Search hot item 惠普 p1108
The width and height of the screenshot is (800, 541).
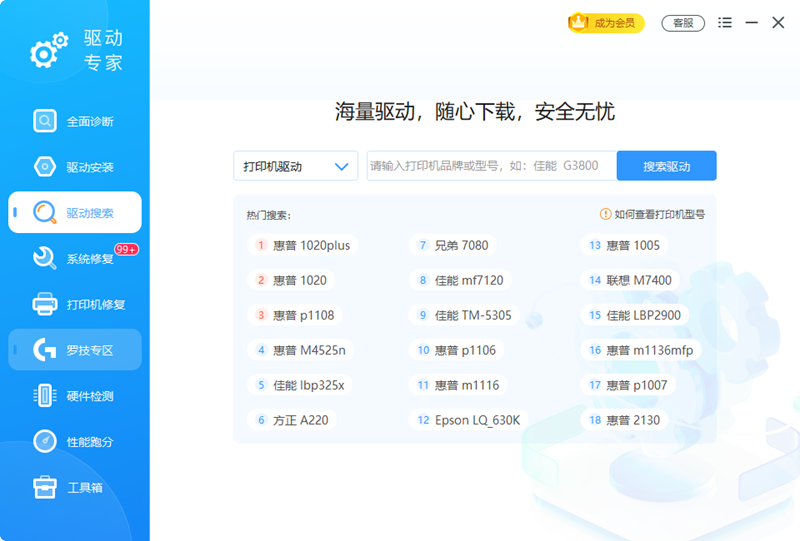point(295,315)
